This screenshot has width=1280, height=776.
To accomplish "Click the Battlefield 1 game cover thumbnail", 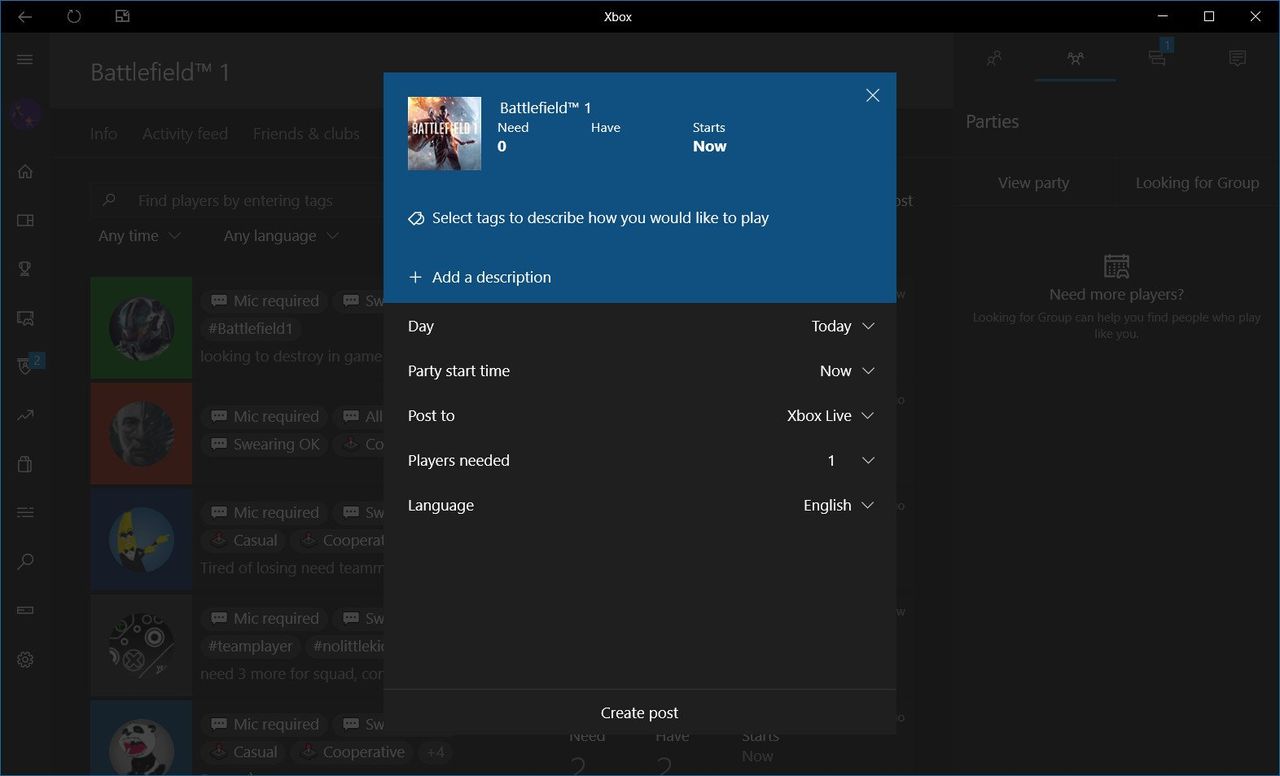I will [x=445, y=134].
